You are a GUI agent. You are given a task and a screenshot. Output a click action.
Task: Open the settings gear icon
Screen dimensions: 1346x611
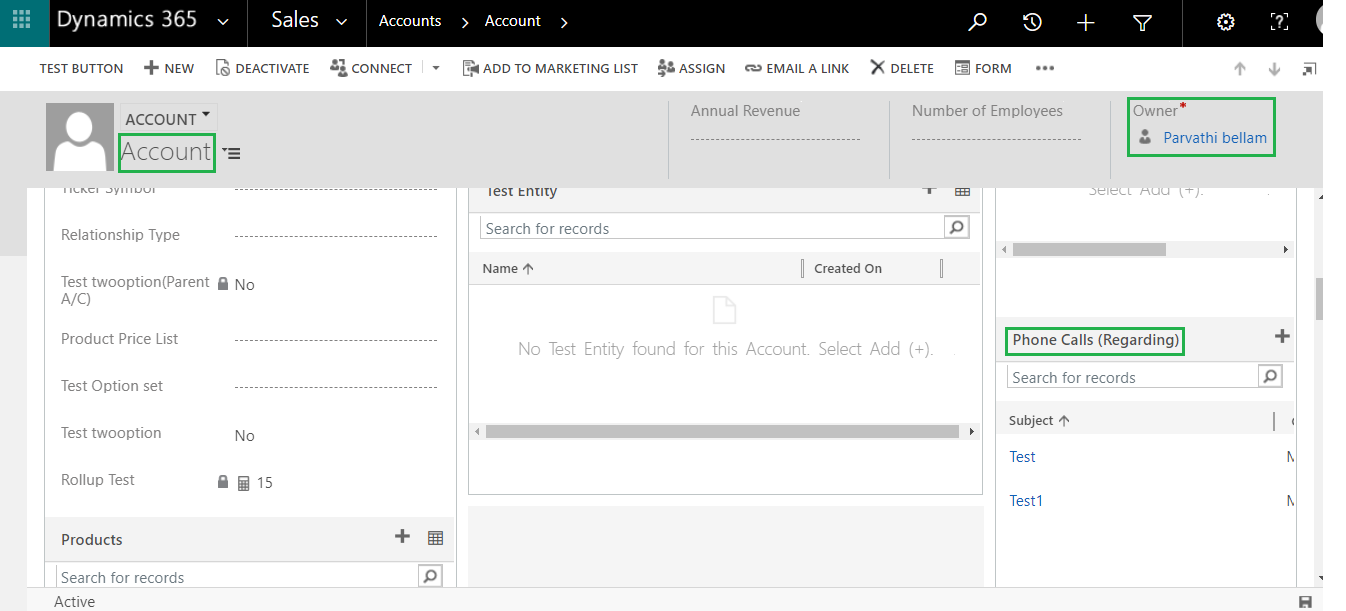tap(1224, 22)
